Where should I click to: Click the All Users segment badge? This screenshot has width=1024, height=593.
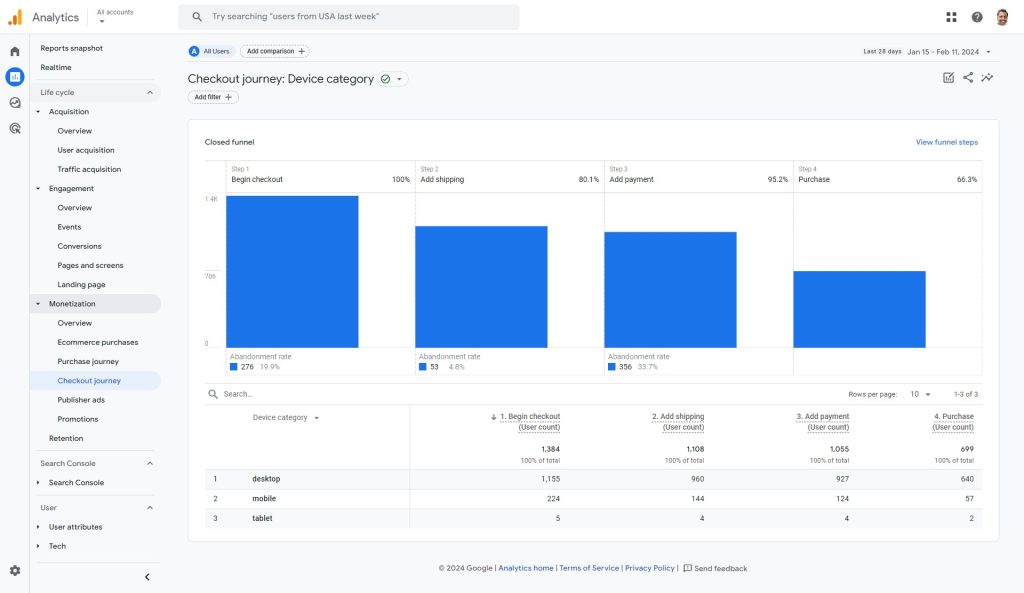(210, 51)
